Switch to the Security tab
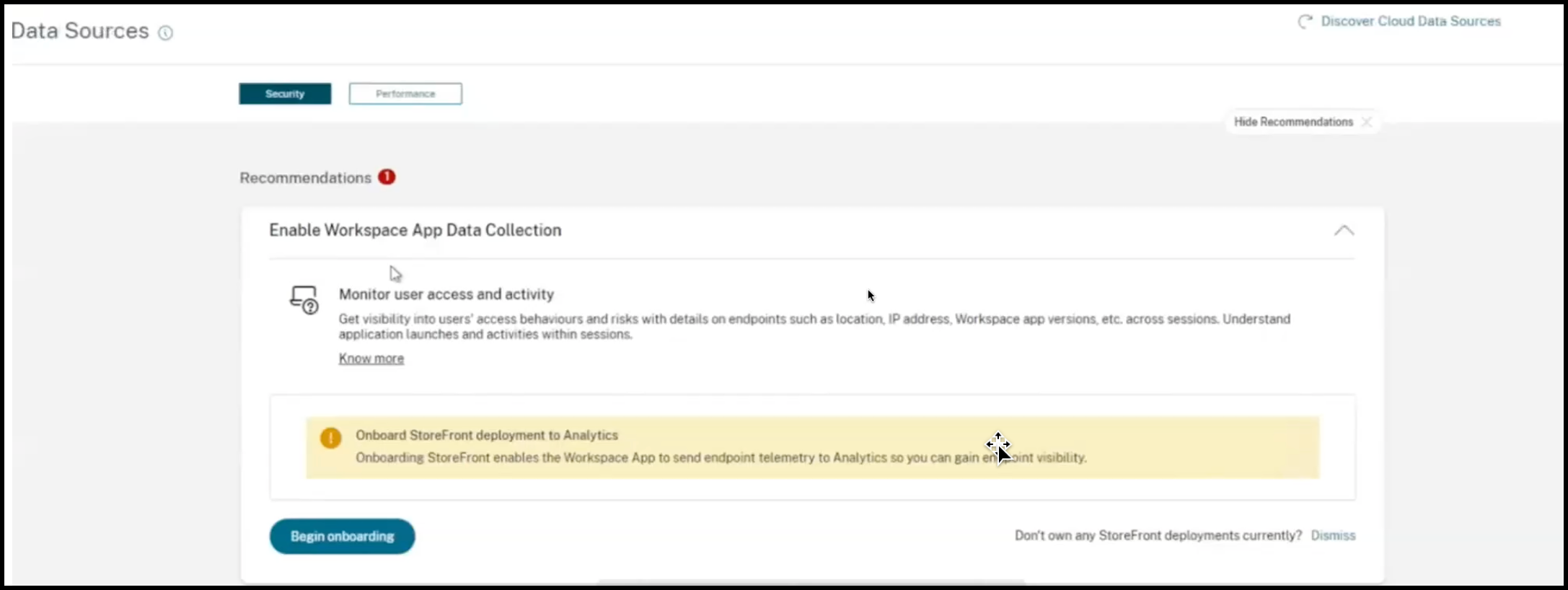Image resolution: width=1568 pixels, height=590 pixels. click(285, 94)
